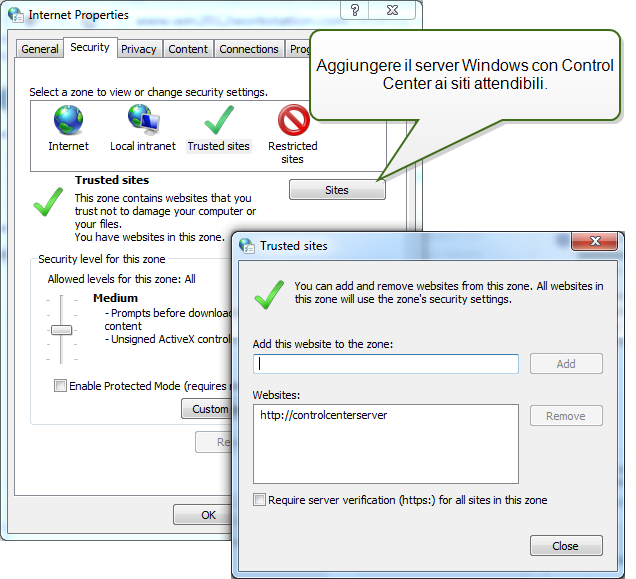The height and width of the screenshot is (579, 636).
Task: Click the security level slider handle
Action: (x=61, y=330)
